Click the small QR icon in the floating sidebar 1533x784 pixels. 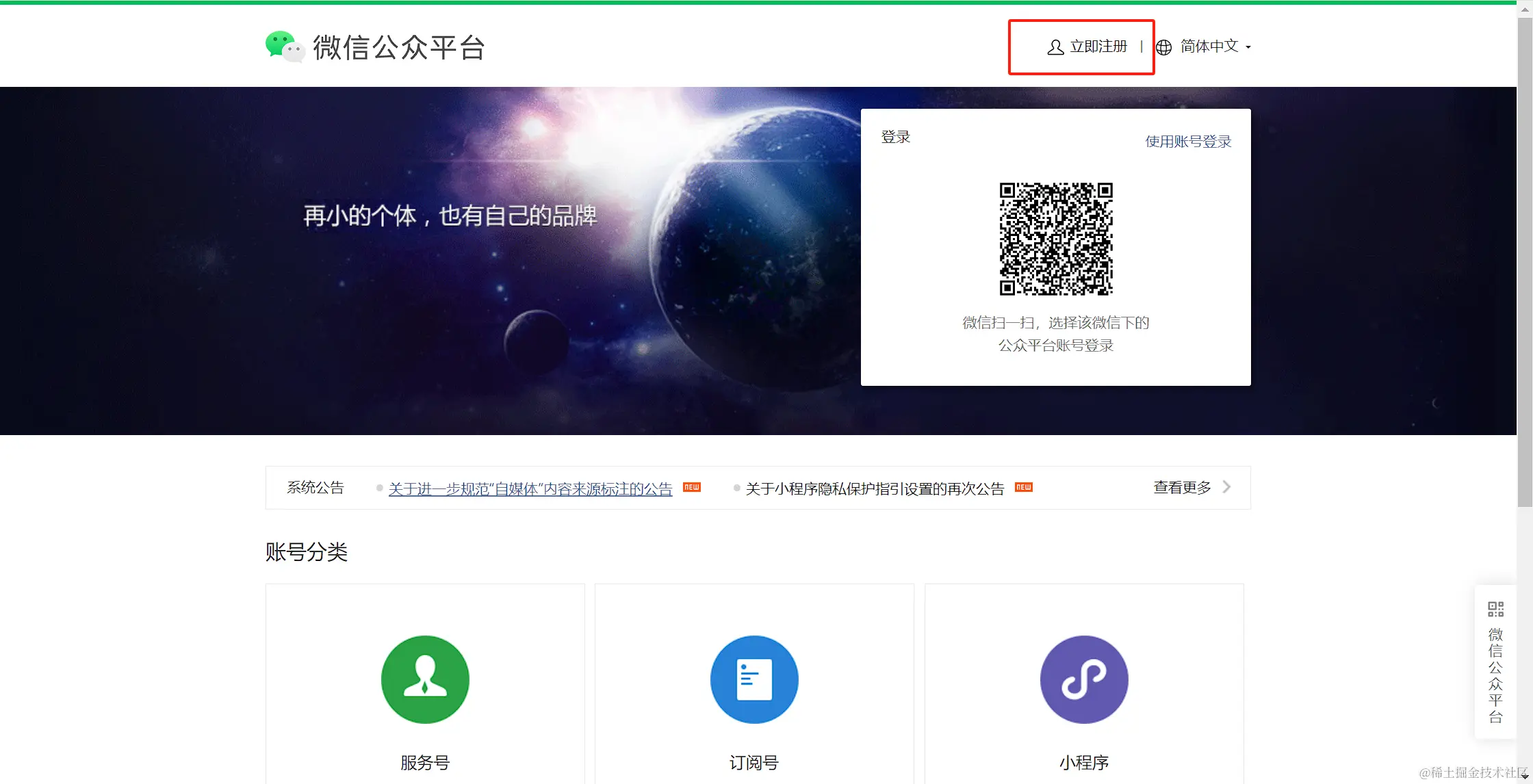(1495, 609)
